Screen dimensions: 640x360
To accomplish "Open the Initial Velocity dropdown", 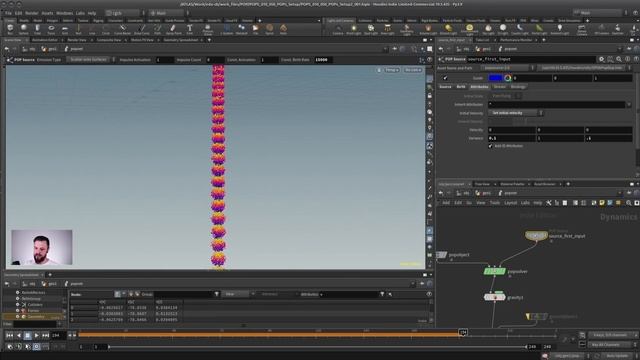I will click(516, 113).
